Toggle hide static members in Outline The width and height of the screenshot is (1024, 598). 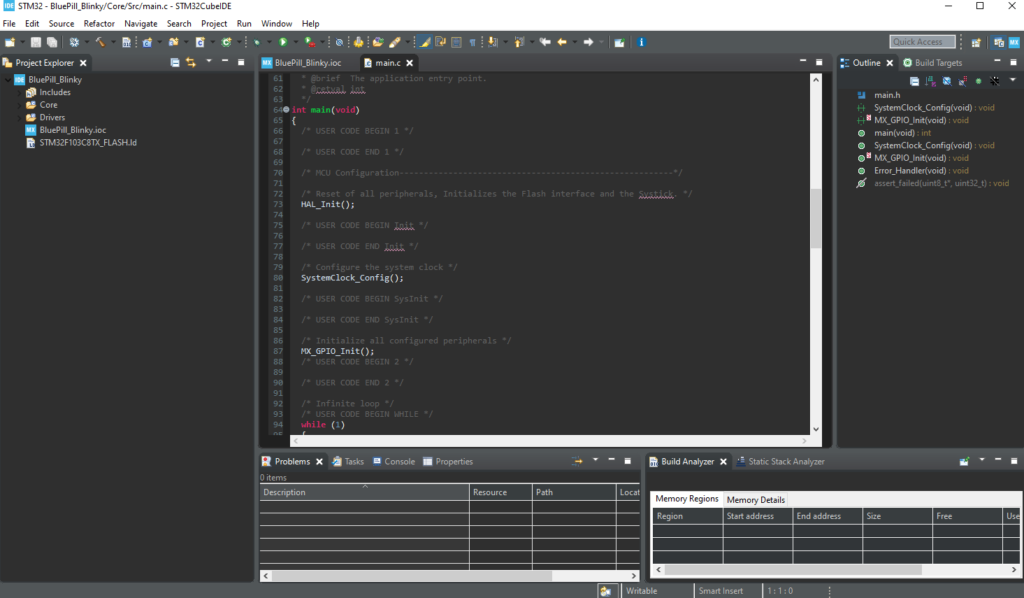(963, 82)
